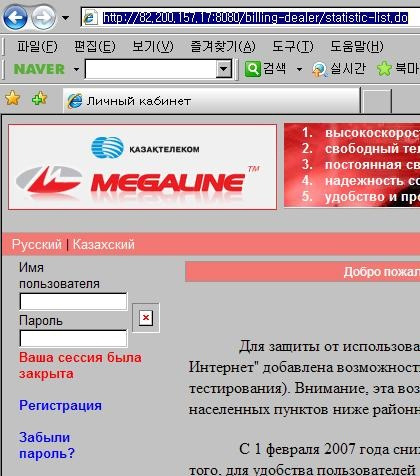420x476 pixels.
Task: Open the 보기(V) menu
Action: (153, 47)
